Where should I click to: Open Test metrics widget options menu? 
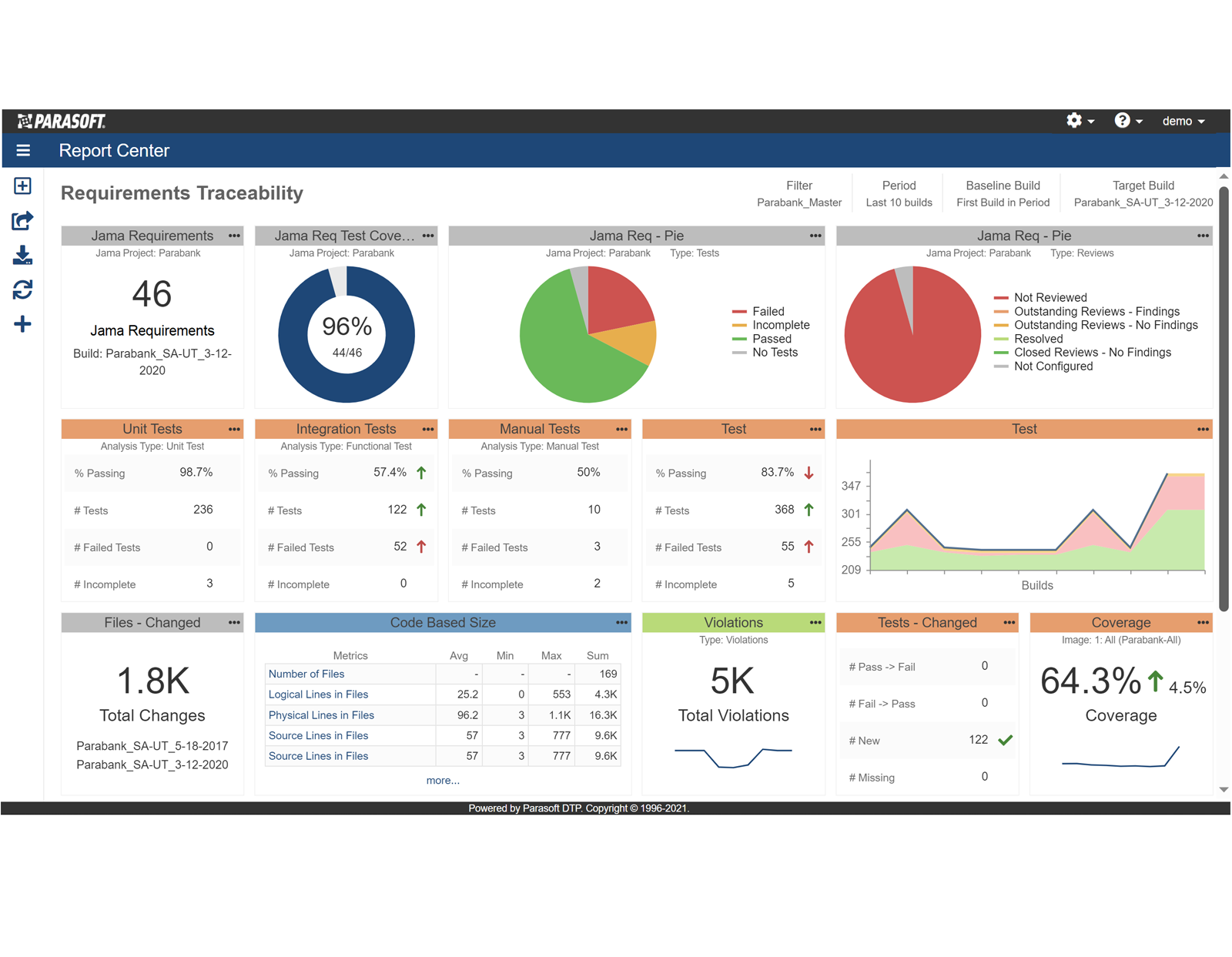[x=815, y=429]
